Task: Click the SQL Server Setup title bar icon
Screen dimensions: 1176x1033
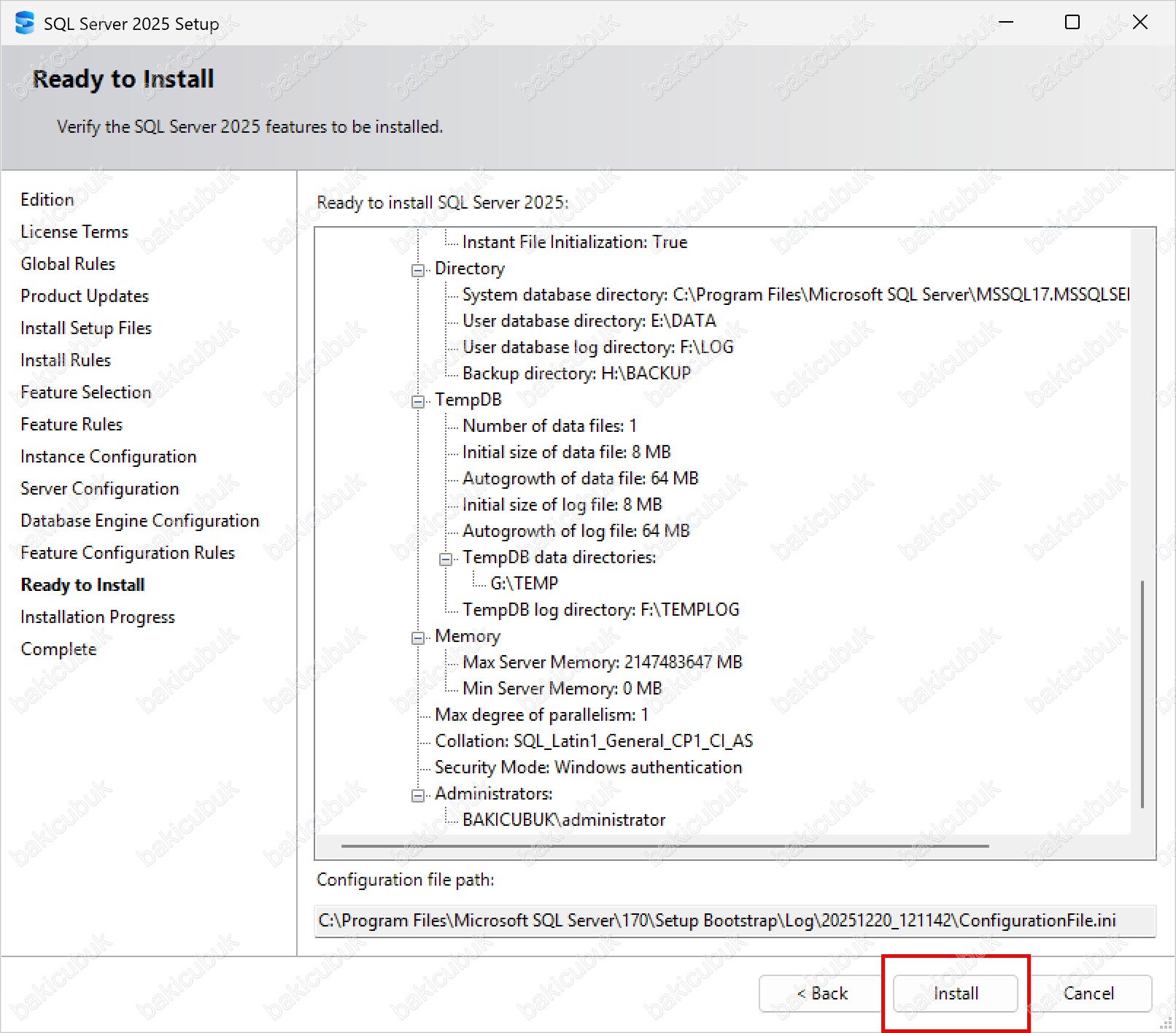Action: click(24, 23)
